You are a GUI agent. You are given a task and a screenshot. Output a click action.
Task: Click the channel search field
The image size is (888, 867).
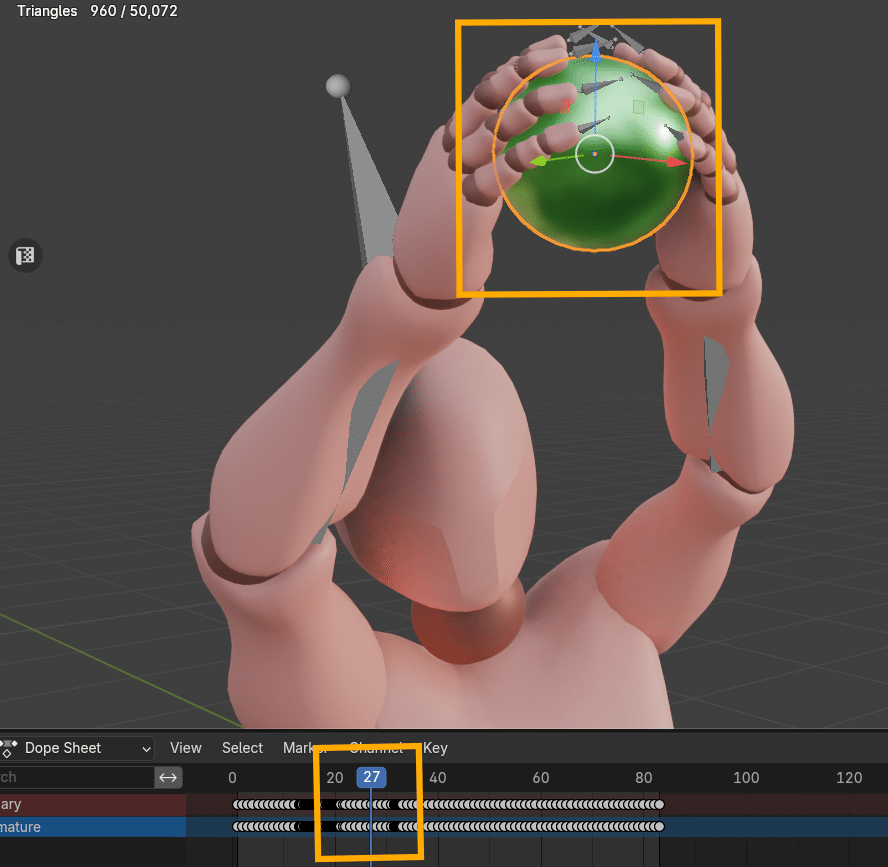coord(70,777)
